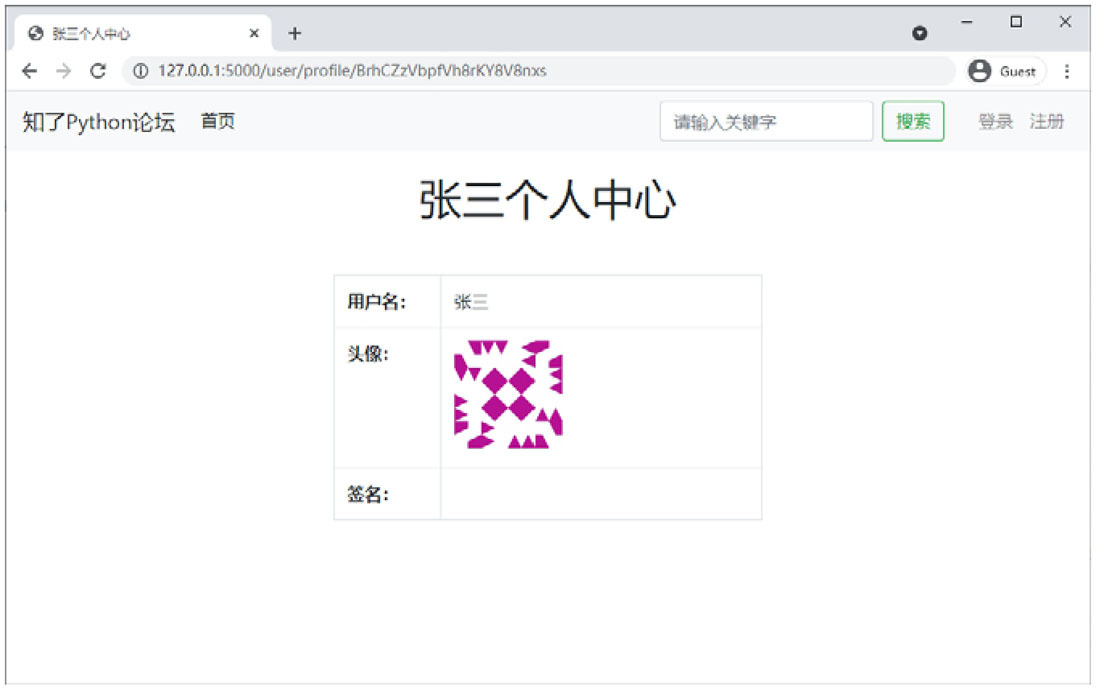Open the 注册 link
Viewport: 1100px width, 691px height.
click(1047, 121)
